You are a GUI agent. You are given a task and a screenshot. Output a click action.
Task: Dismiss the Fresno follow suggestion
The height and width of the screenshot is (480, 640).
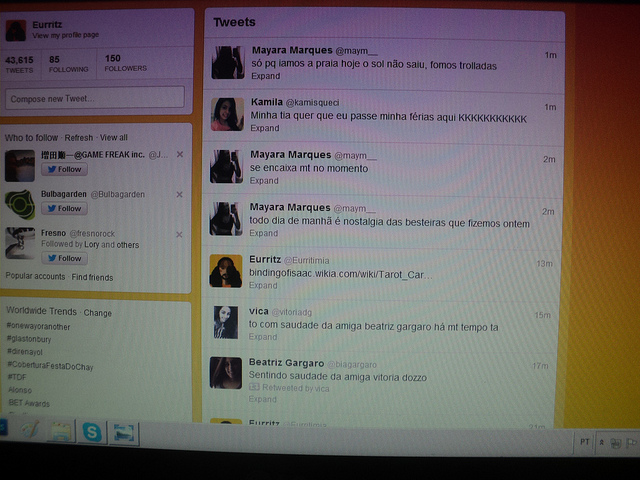click(179, 234)
